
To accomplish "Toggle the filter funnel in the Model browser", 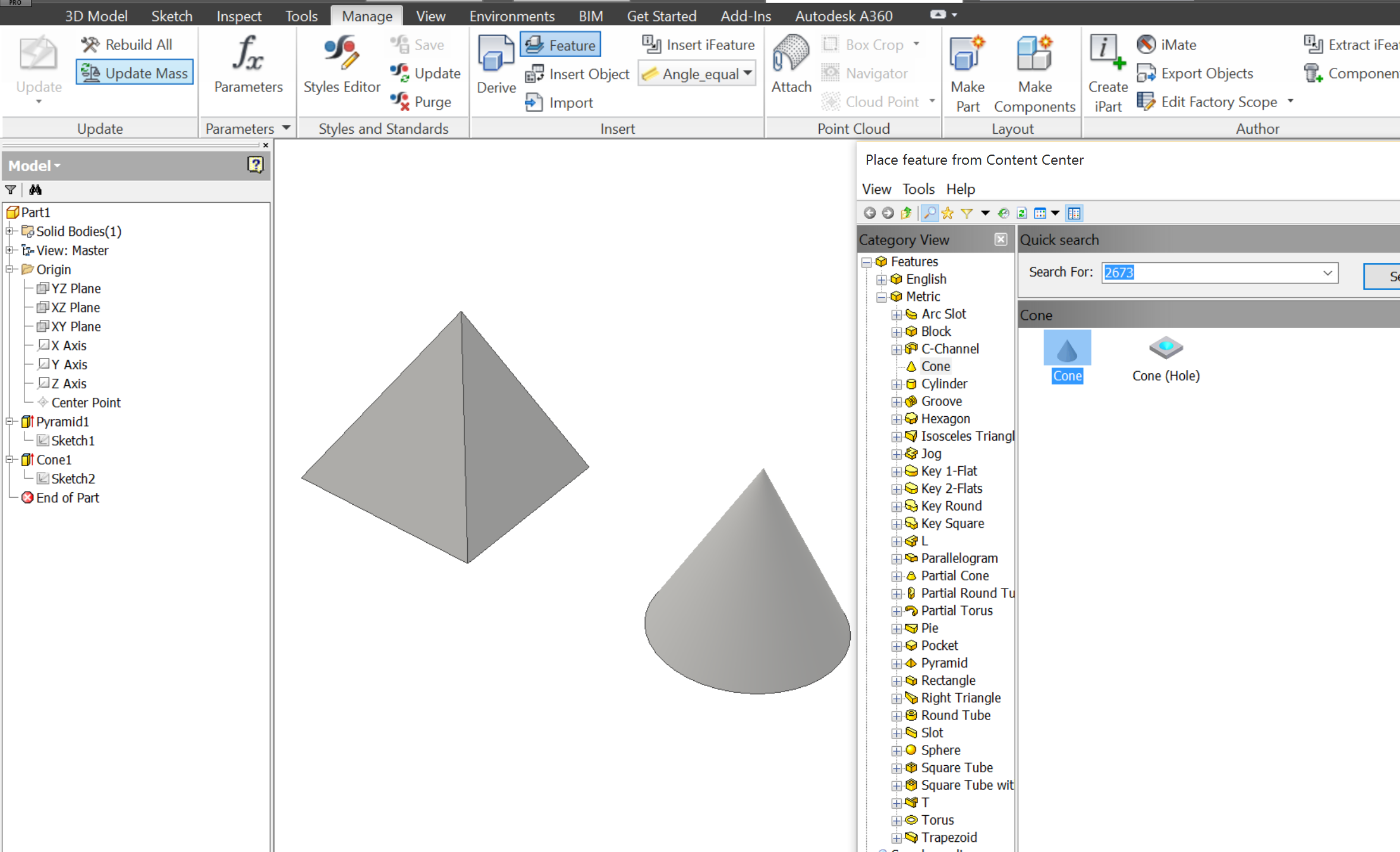I will click(x=10, y=189).
